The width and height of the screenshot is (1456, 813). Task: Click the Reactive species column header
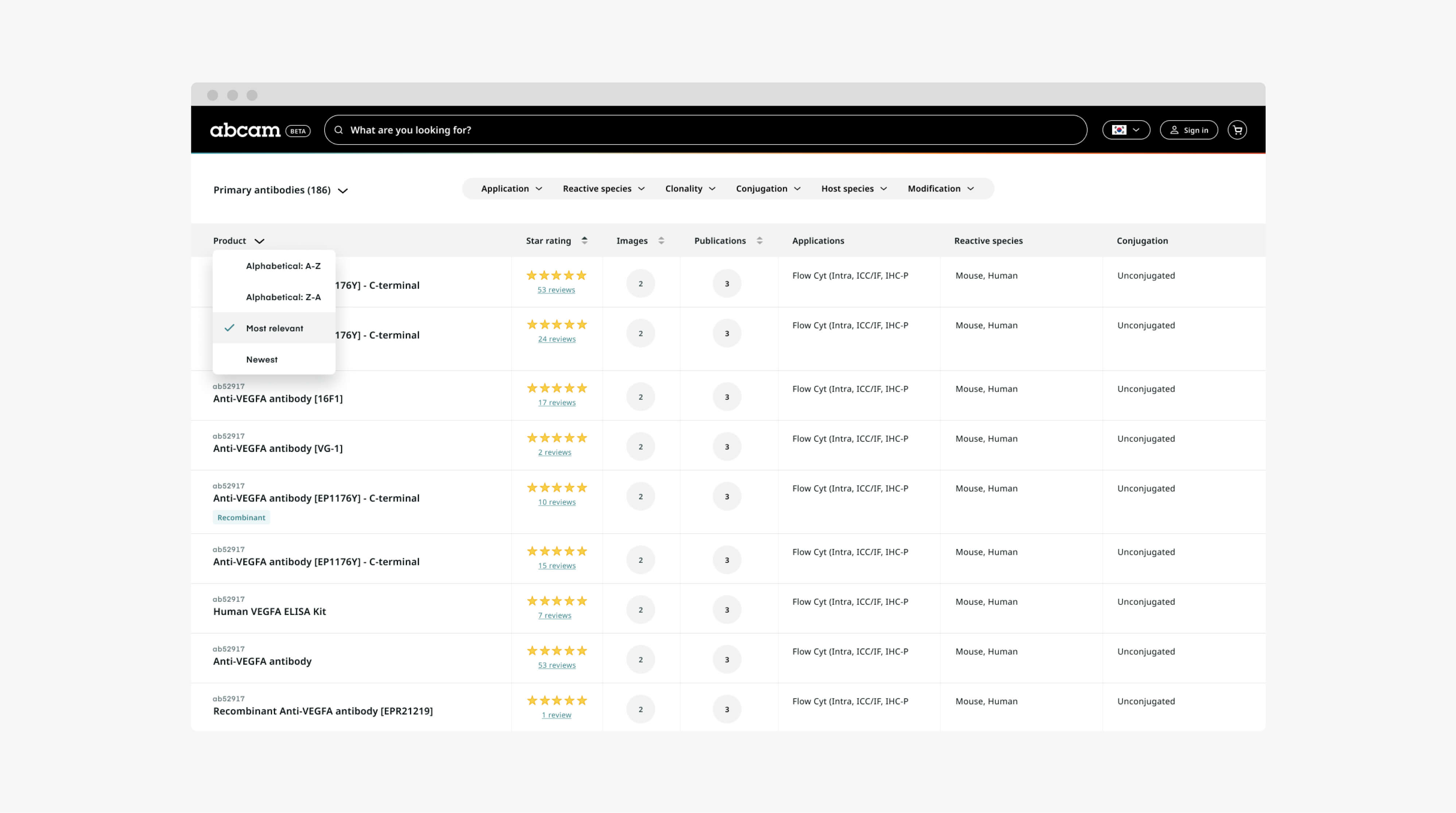pyautogui.click(x=988, y=240)
